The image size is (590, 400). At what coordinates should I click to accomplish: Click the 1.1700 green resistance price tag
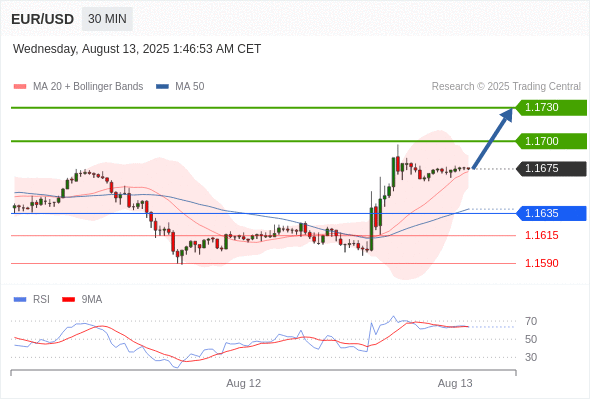[x=551, y=141]
